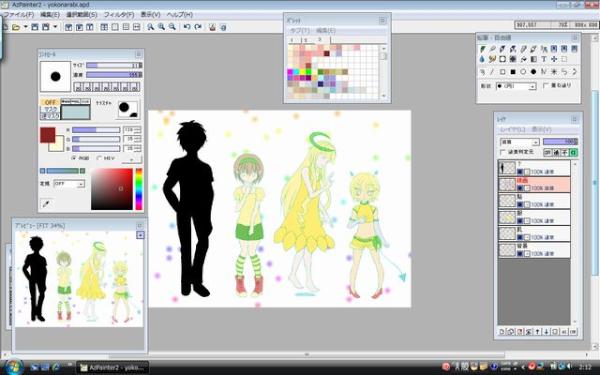Open the ヘルプ(H) menu

pos(179,15)
